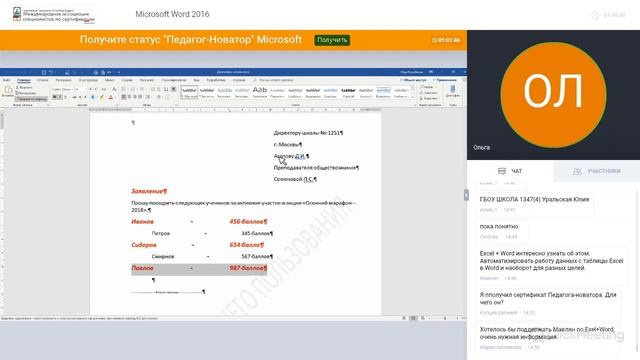Center the text alignment
Screen dimensions: 640x360
click(129, 97)
